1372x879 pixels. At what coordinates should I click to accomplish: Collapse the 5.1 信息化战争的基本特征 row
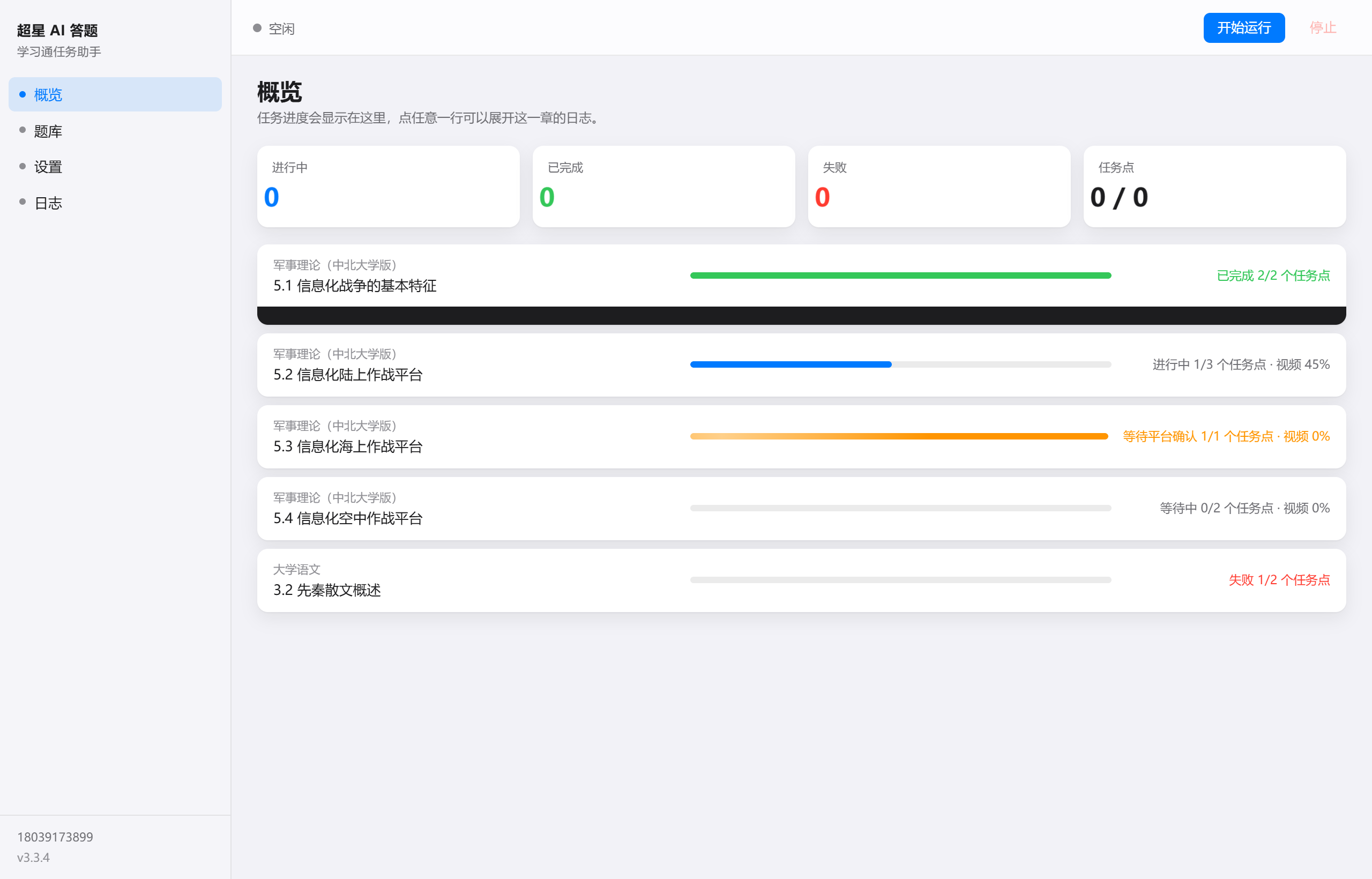click(x=801, y=275)
